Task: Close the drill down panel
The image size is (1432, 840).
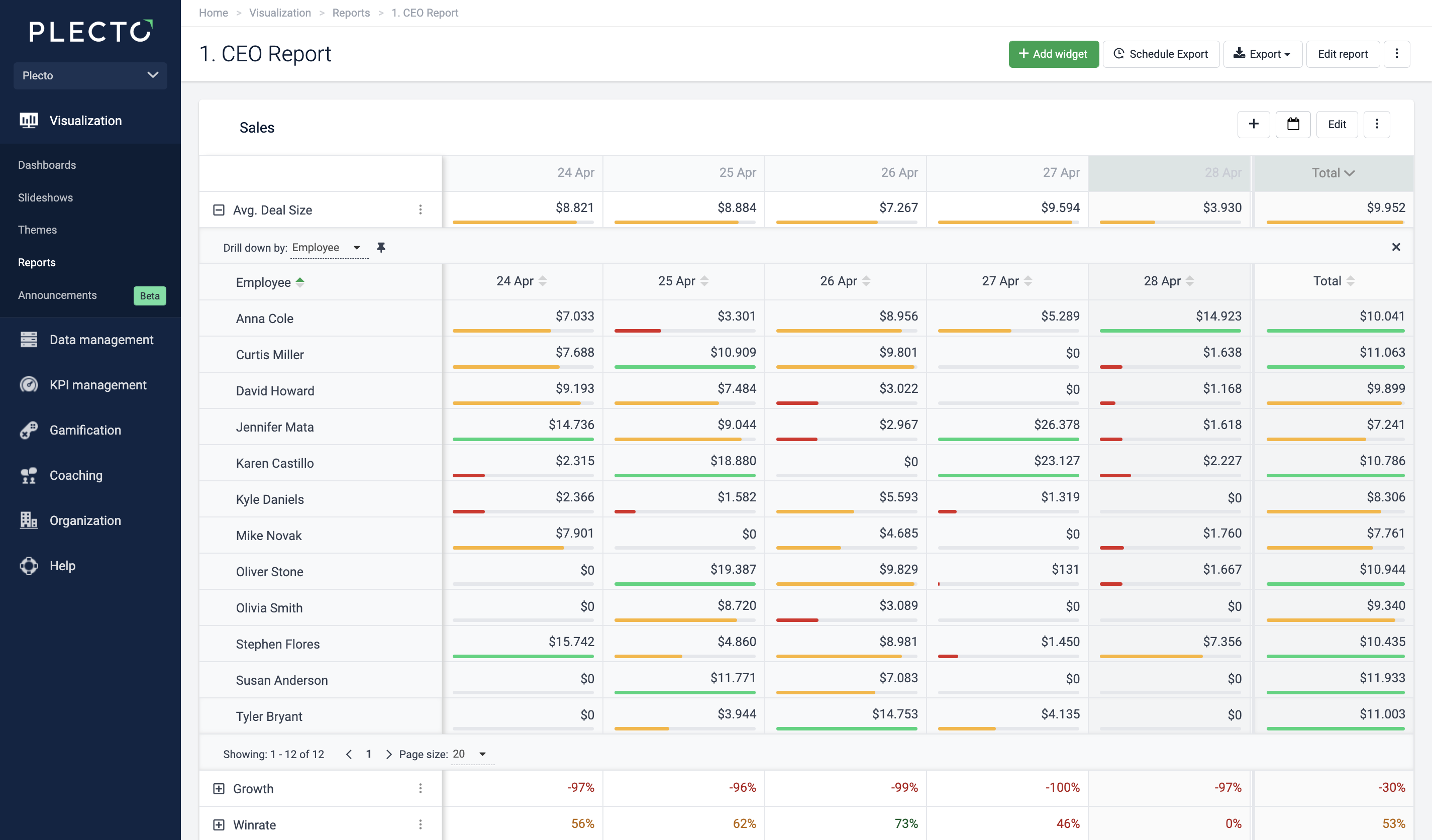Action: tap(1396, 247)
